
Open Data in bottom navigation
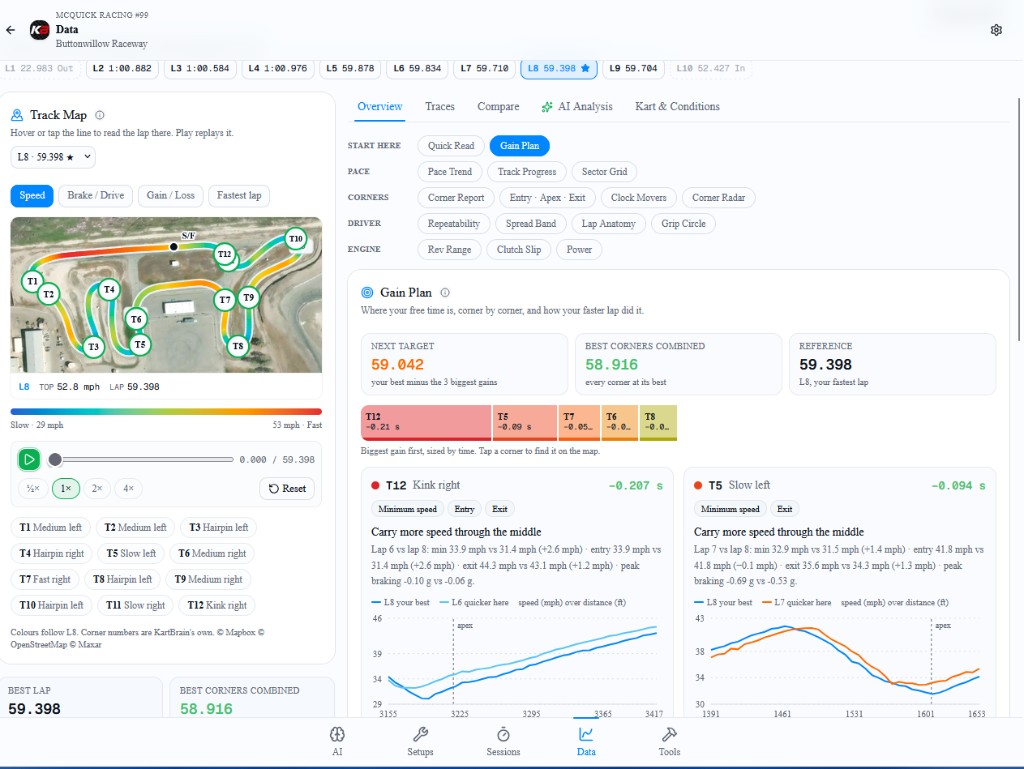tap(586, 741)
